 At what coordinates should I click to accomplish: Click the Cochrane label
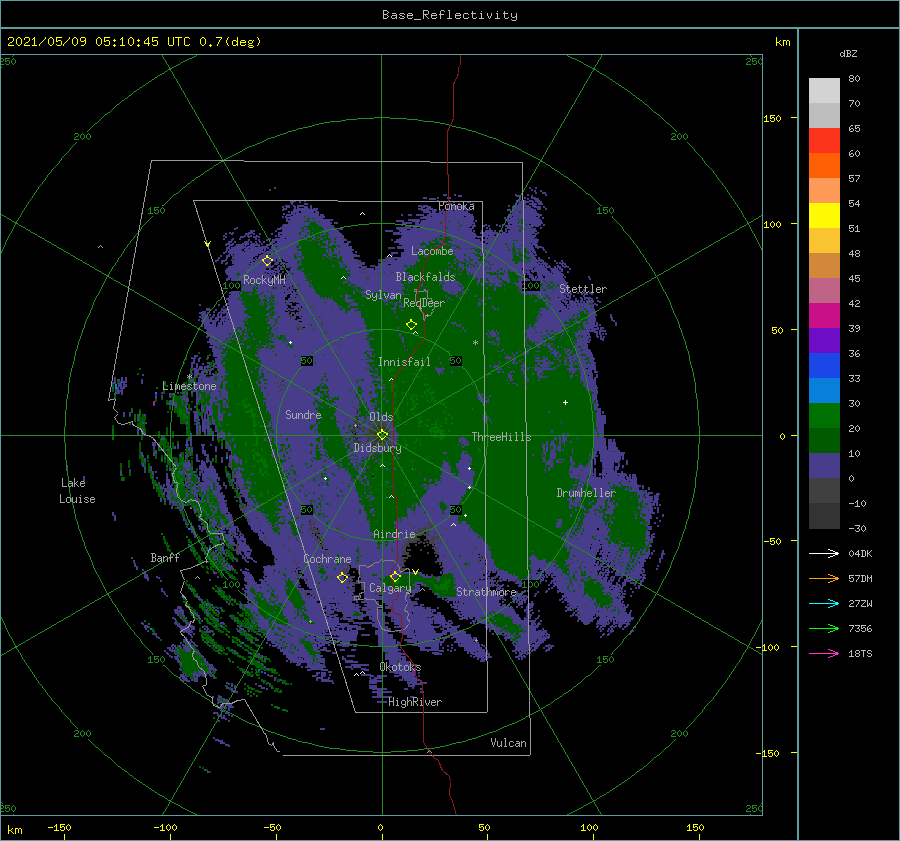click(x=327, y=559)
